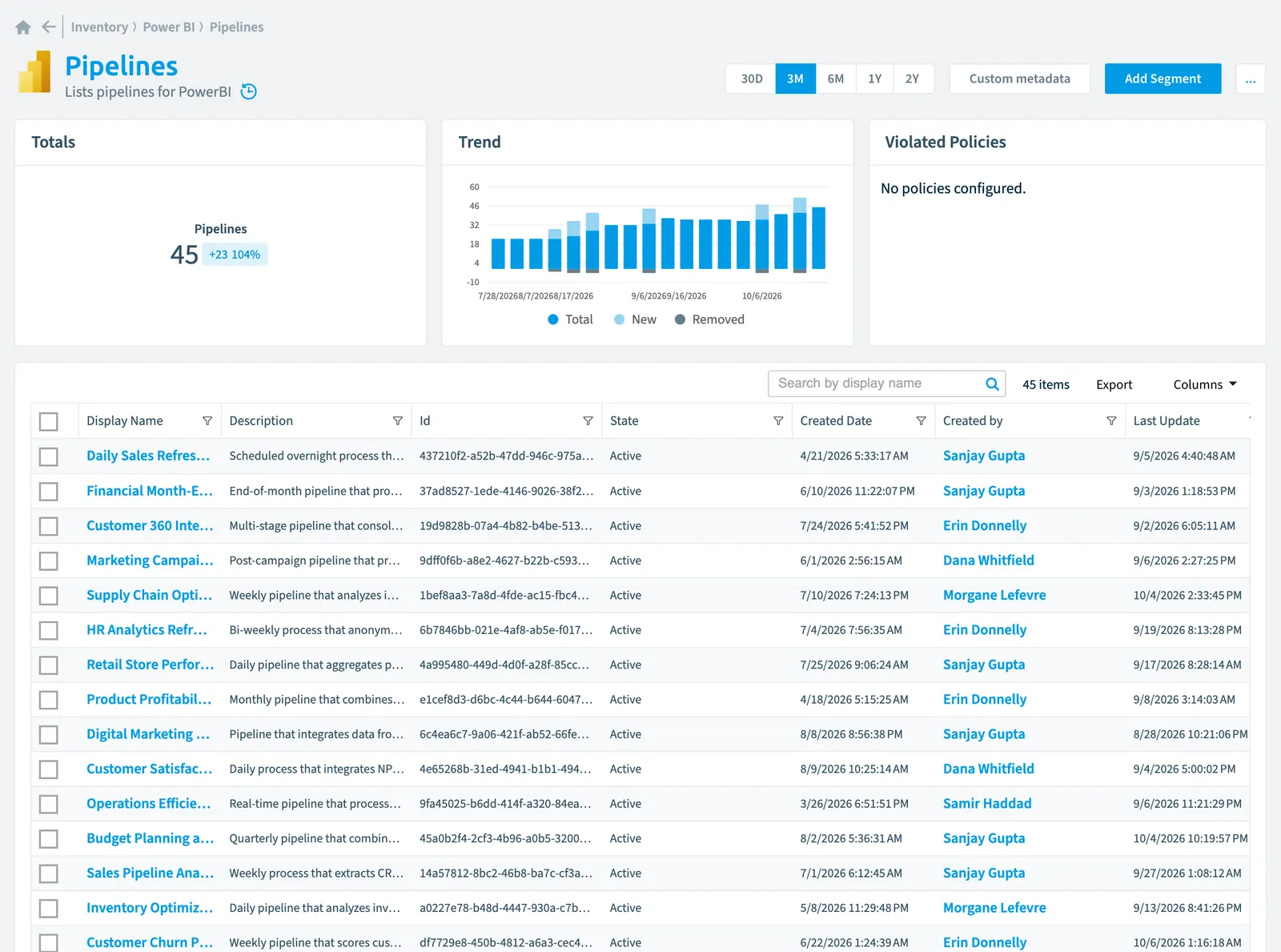Select the 3M time range

pos(795,79)
